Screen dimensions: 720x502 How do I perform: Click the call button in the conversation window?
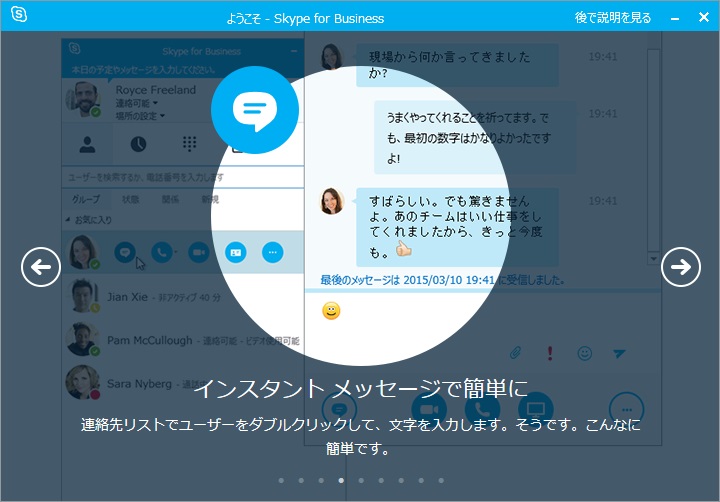(482, 408)
